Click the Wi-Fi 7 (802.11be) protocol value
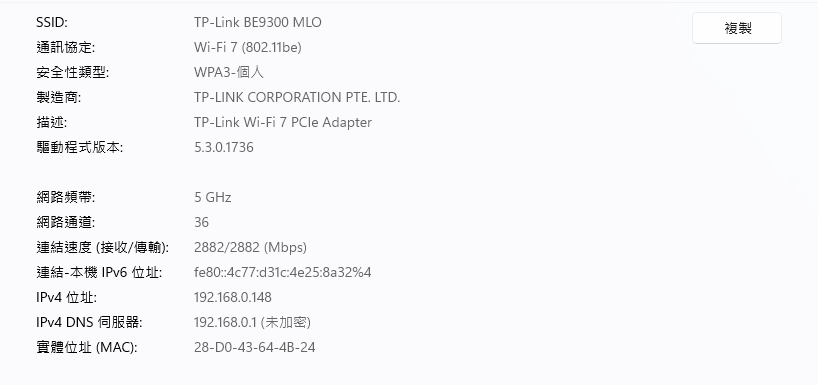 click(248, 47)
